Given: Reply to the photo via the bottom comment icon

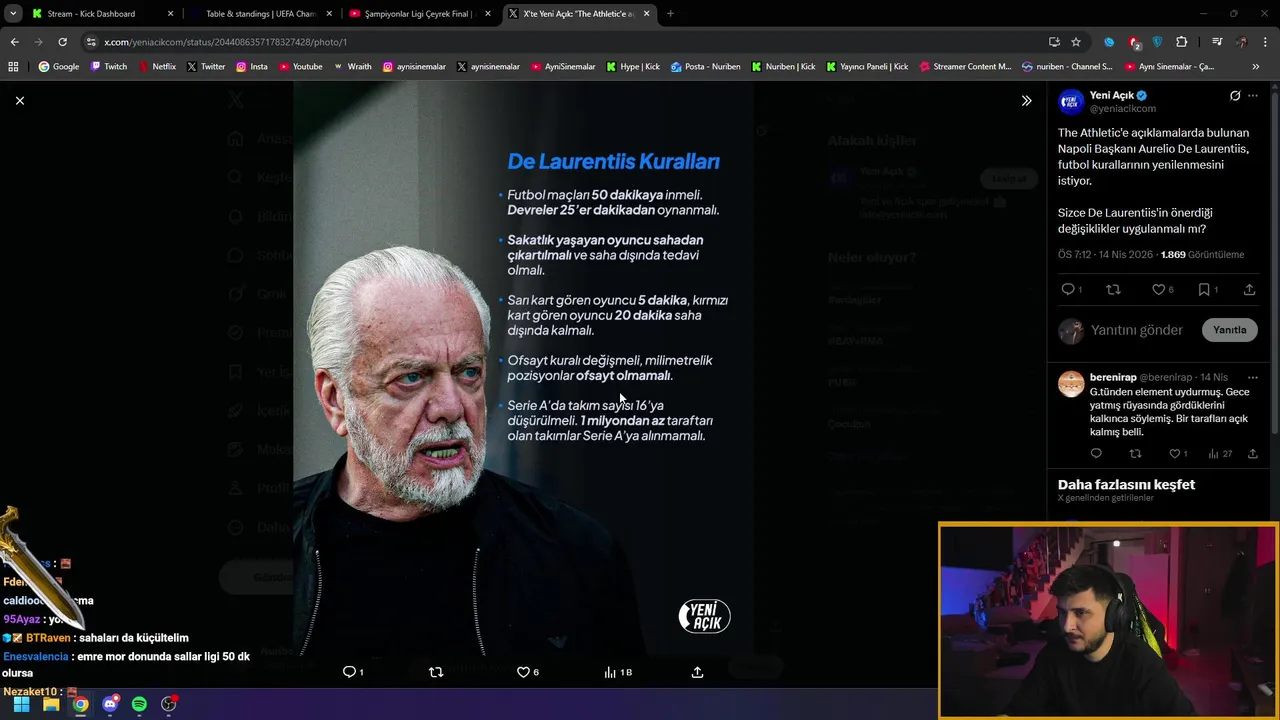Looking at the screenshot, I should (349, 672).
